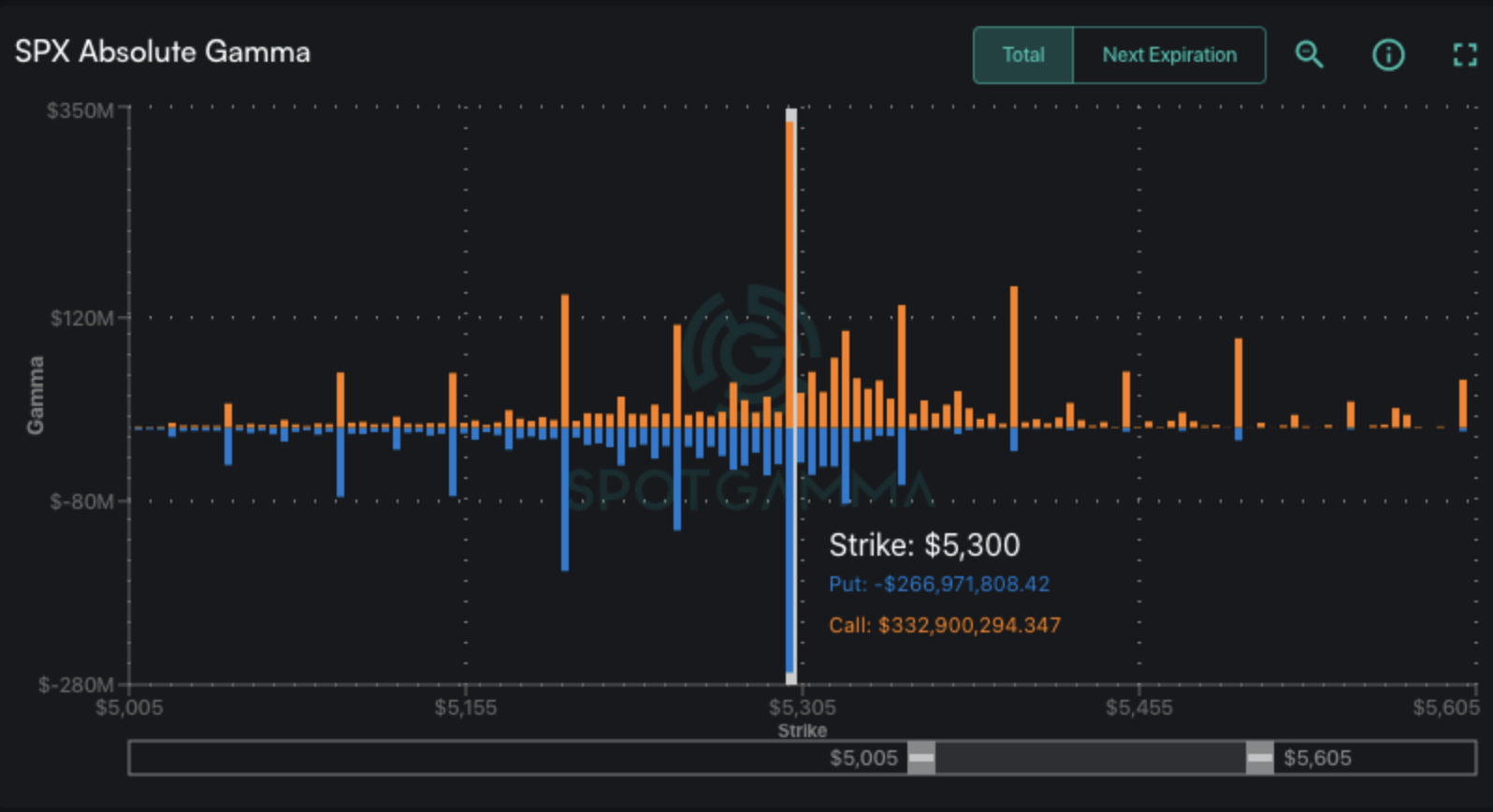
Task: Click the left range slider handle
Action: click(x=921, y=758)
